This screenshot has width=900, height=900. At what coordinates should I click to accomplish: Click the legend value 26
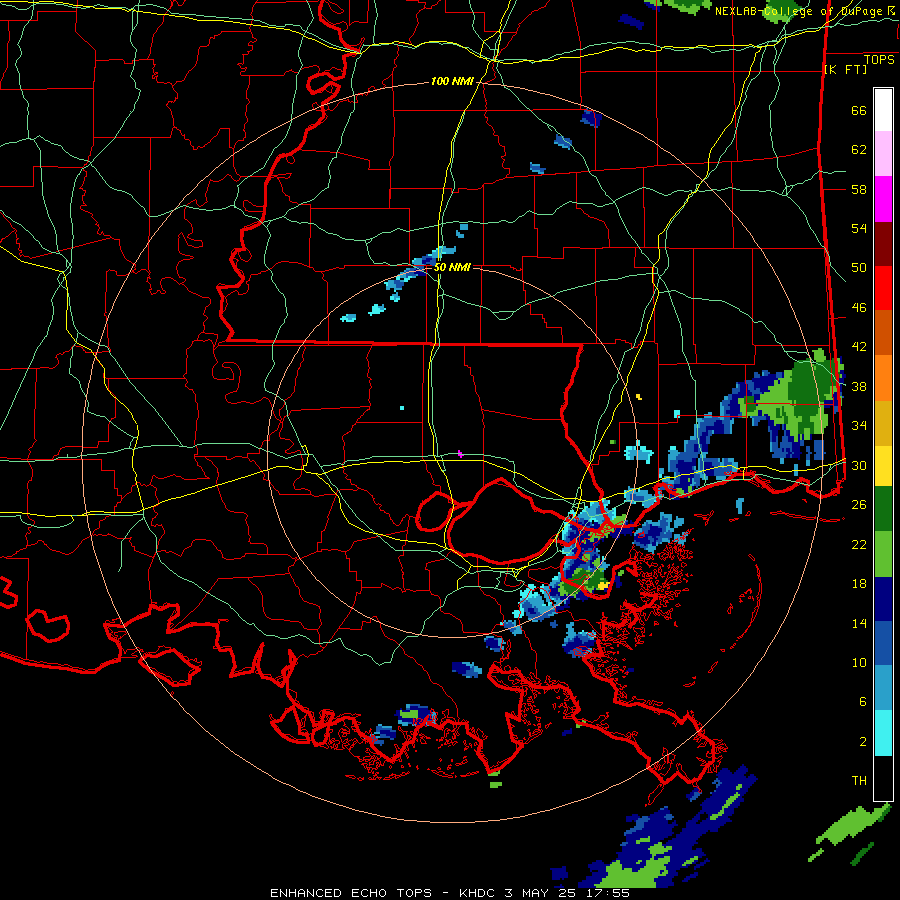pyautogui.click(x=859, y=504)
